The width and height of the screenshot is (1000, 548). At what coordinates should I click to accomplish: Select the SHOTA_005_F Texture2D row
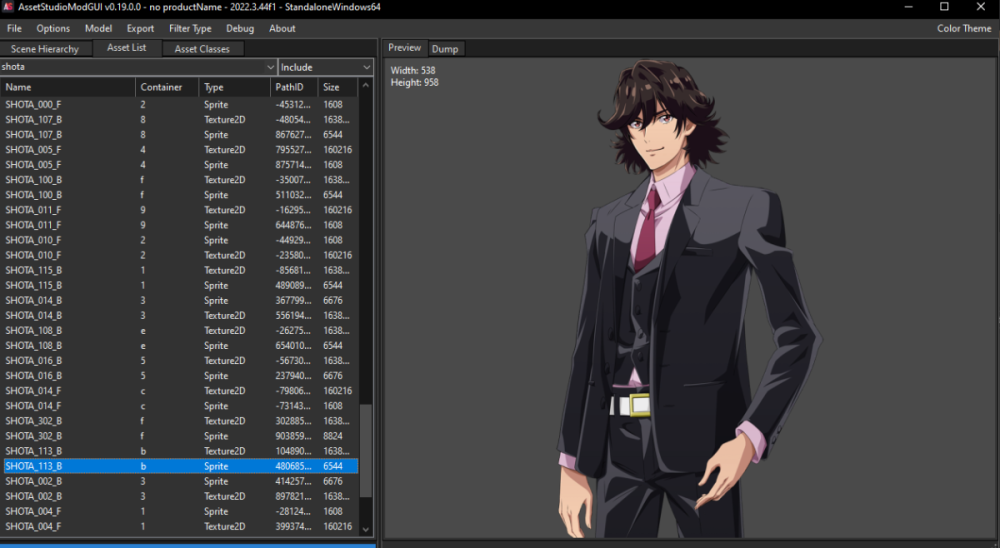click(180, 150)
